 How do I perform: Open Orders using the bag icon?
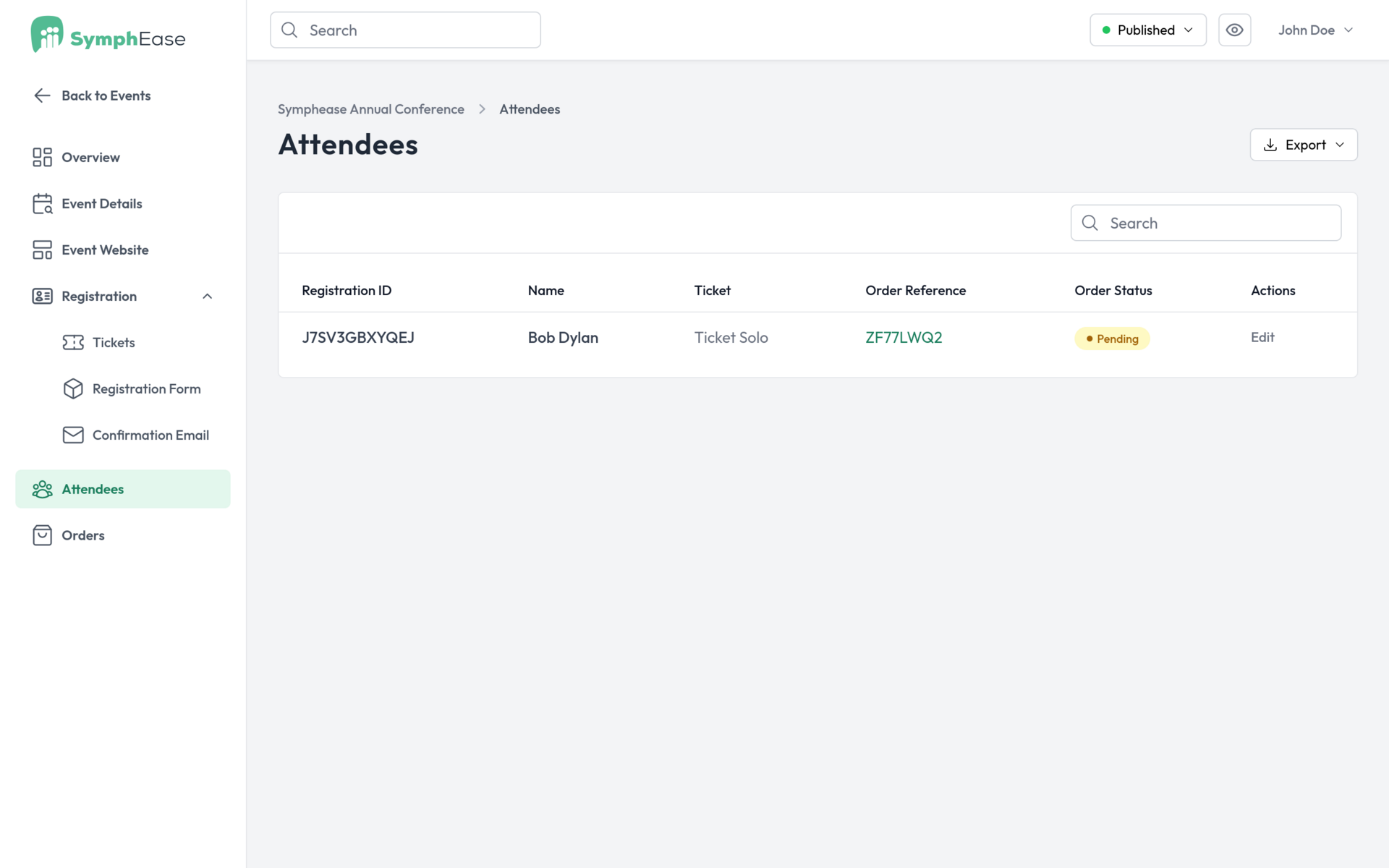[42, 535]
